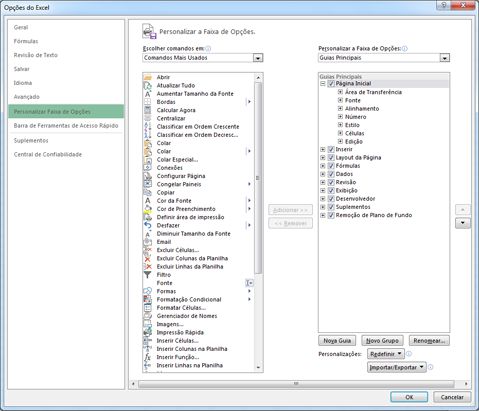The width and height of the screenshot is (479, 411).
Task: Click the Cor de Preenchimento bucket icon
Action: point(147,209)
